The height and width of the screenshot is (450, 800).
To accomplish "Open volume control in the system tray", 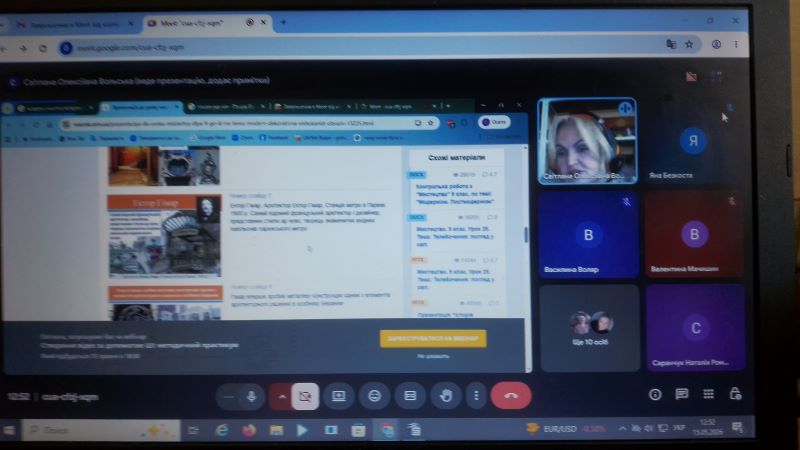I will pos(648,429).
